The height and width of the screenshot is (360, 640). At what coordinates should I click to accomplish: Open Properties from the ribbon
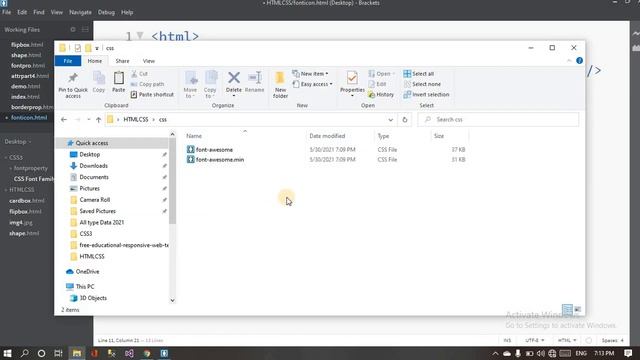tap(352, 84)
